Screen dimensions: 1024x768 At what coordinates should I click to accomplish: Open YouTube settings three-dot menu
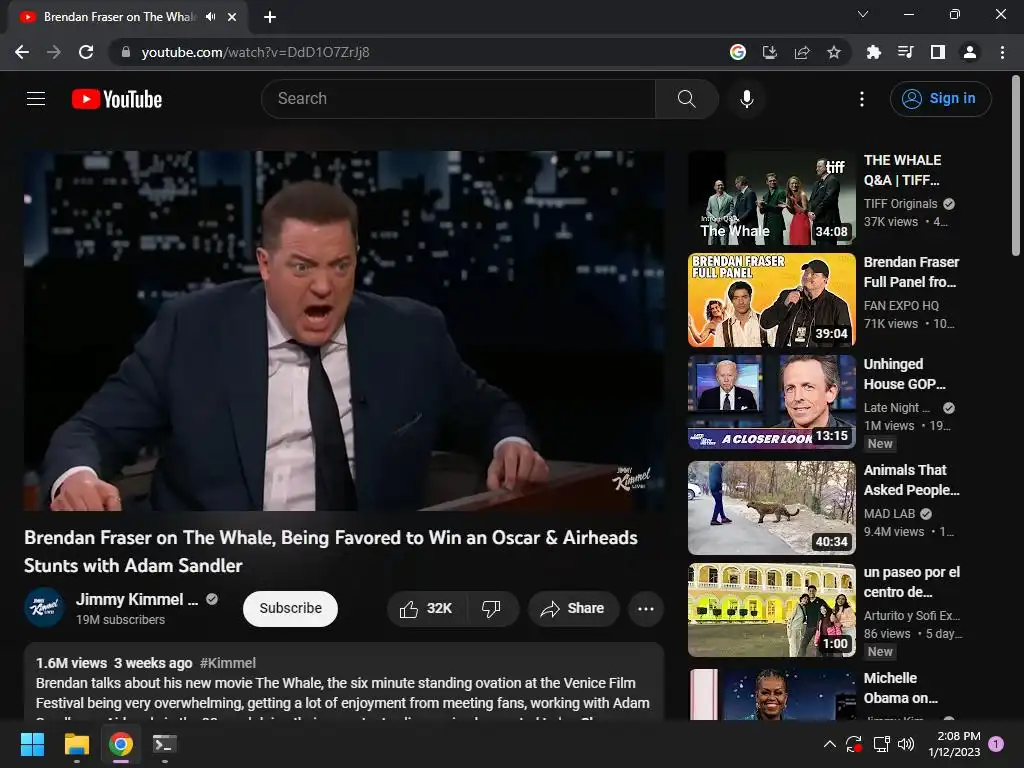pos(862,99)
